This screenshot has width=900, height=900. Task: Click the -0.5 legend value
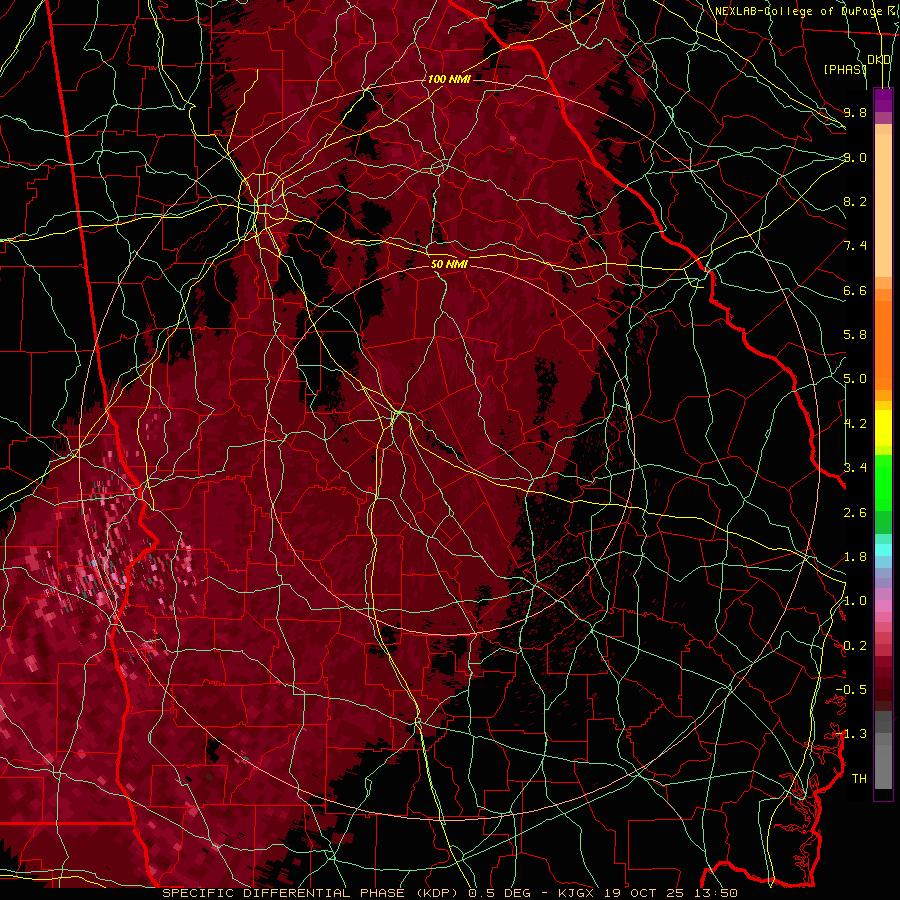click(x=851, y=690)
